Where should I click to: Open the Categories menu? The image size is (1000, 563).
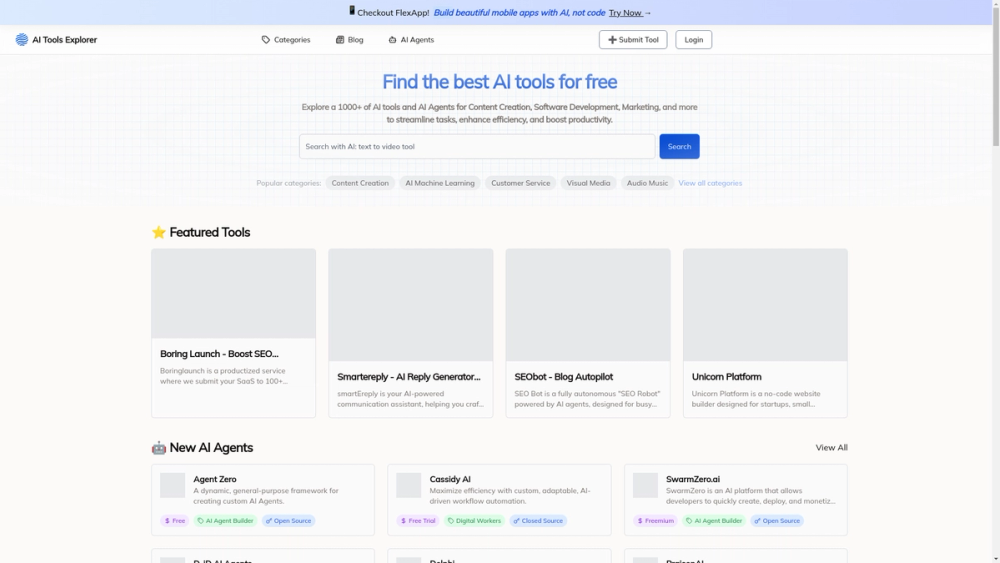tap(286, 40)
